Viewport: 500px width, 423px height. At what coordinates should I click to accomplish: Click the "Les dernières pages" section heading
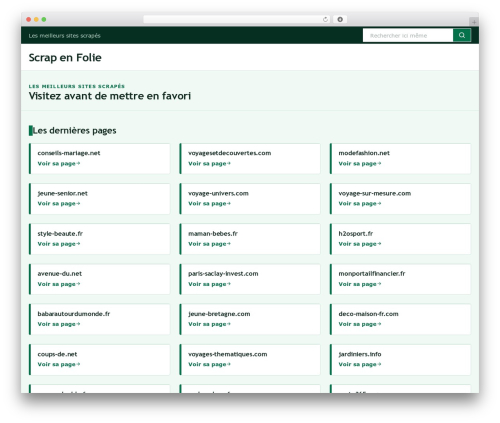point(74,130)
